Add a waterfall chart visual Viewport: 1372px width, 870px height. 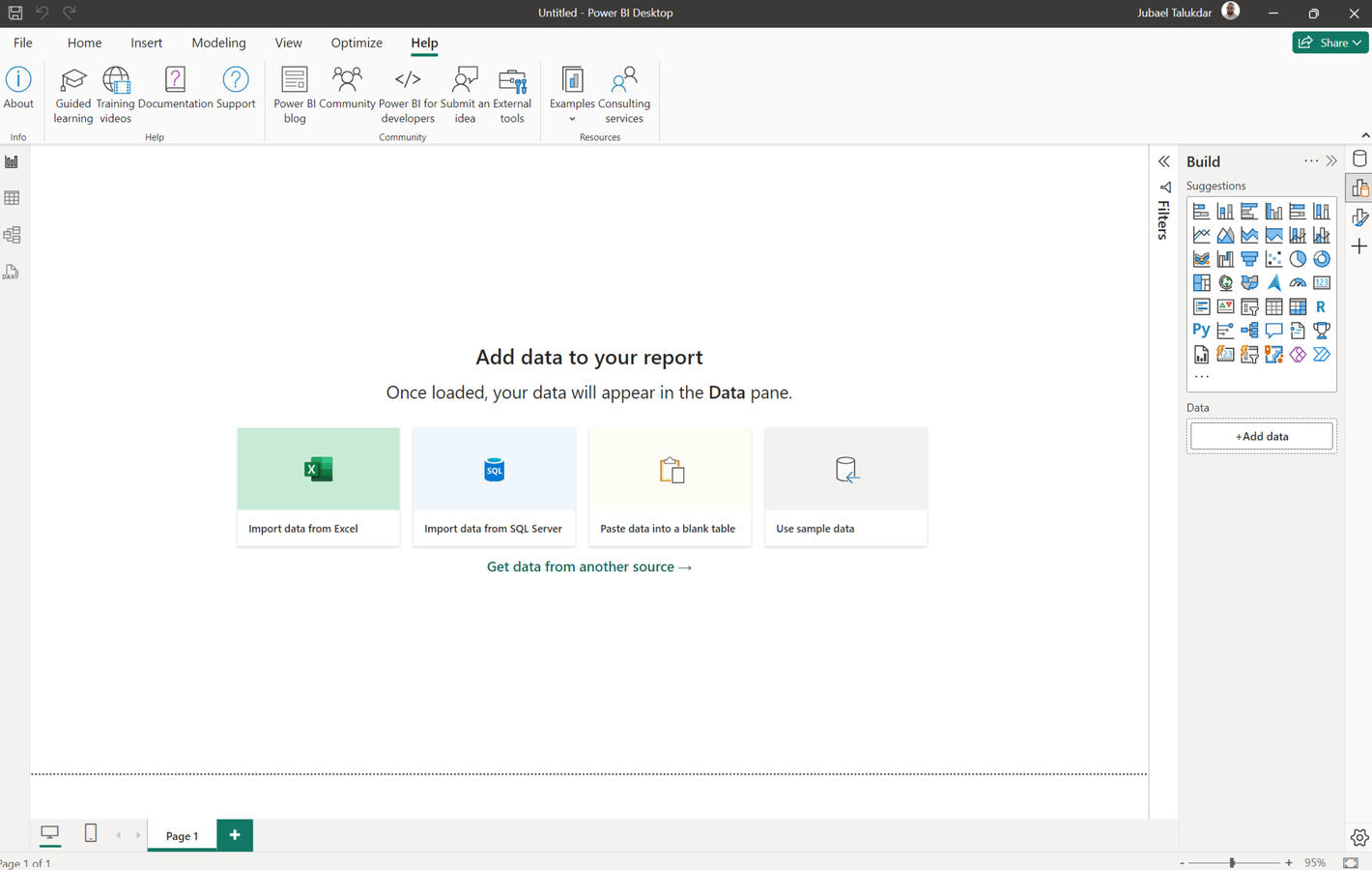[1225, 258]
